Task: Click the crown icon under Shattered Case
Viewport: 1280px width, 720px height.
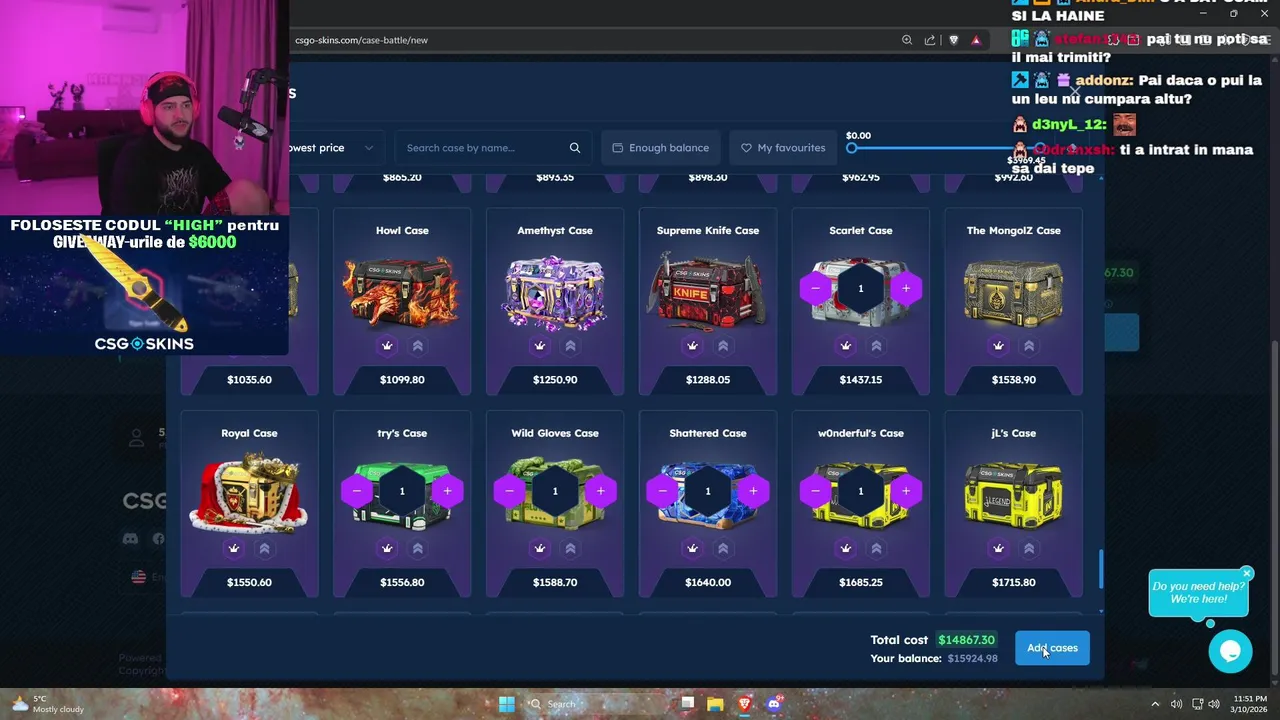Action: coord(692,549)
